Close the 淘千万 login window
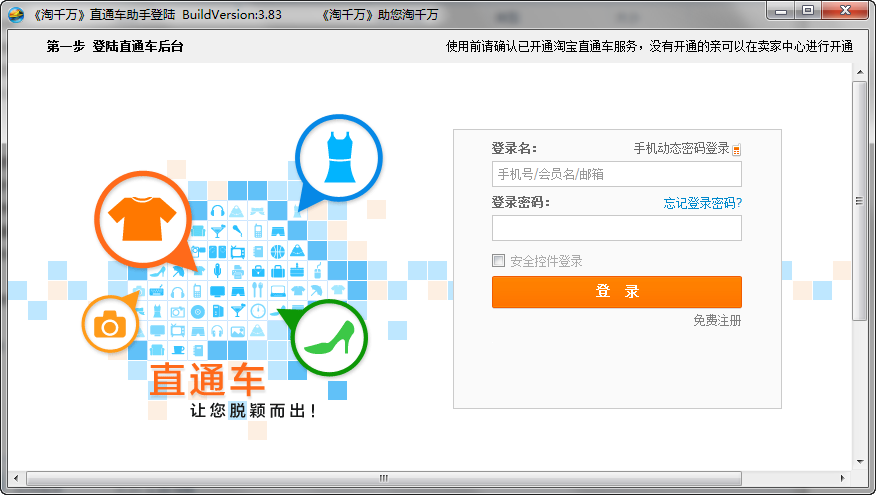The height and width of the screenshot is (495, 876). click(845, 11)
